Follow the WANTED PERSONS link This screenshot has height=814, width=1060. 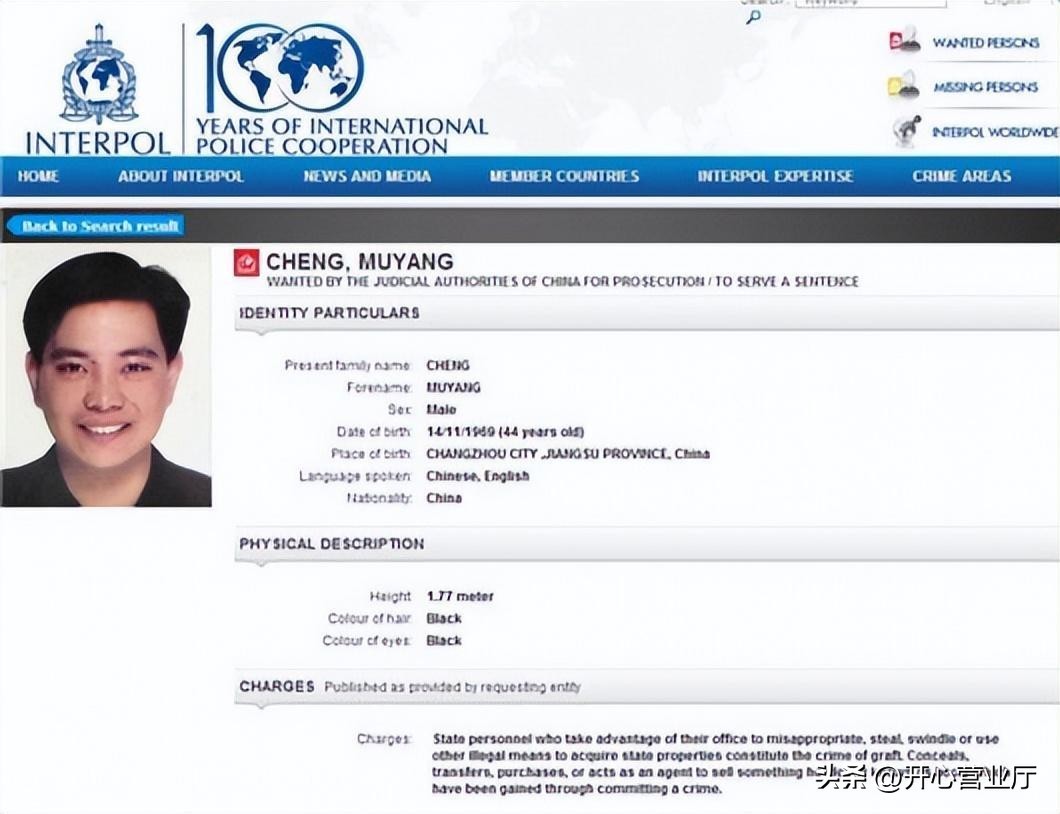point(985,43)
